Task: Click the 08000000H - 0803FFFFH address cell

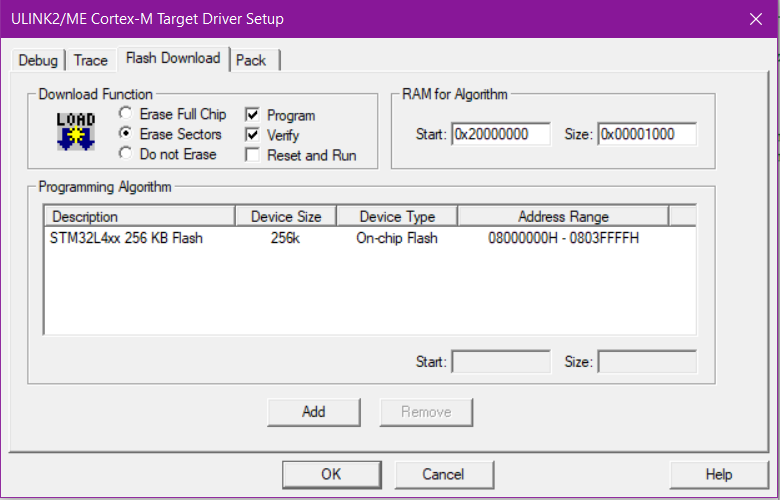Action: (x=563, y=238)
